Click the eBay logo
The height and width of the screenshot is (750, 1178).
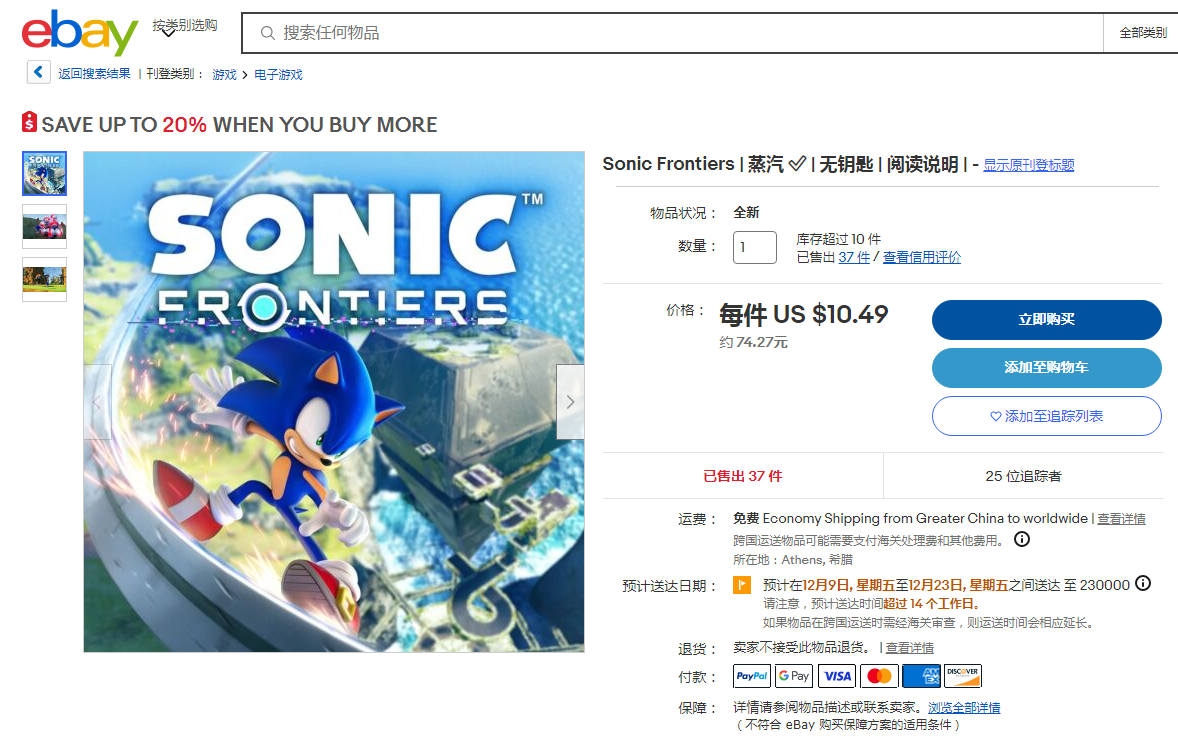(x=79, y=33)
